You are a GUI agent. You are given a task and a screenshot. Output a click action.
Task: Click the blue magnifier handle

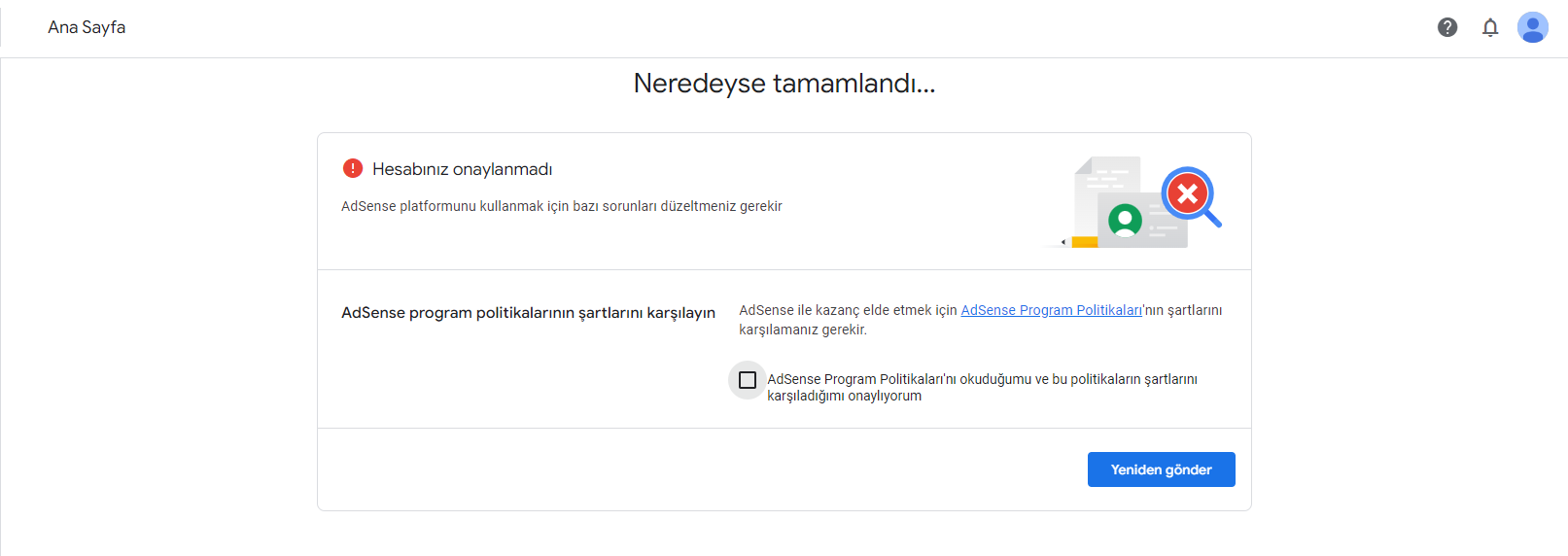pyautogui.click(x=1213, y=219)
